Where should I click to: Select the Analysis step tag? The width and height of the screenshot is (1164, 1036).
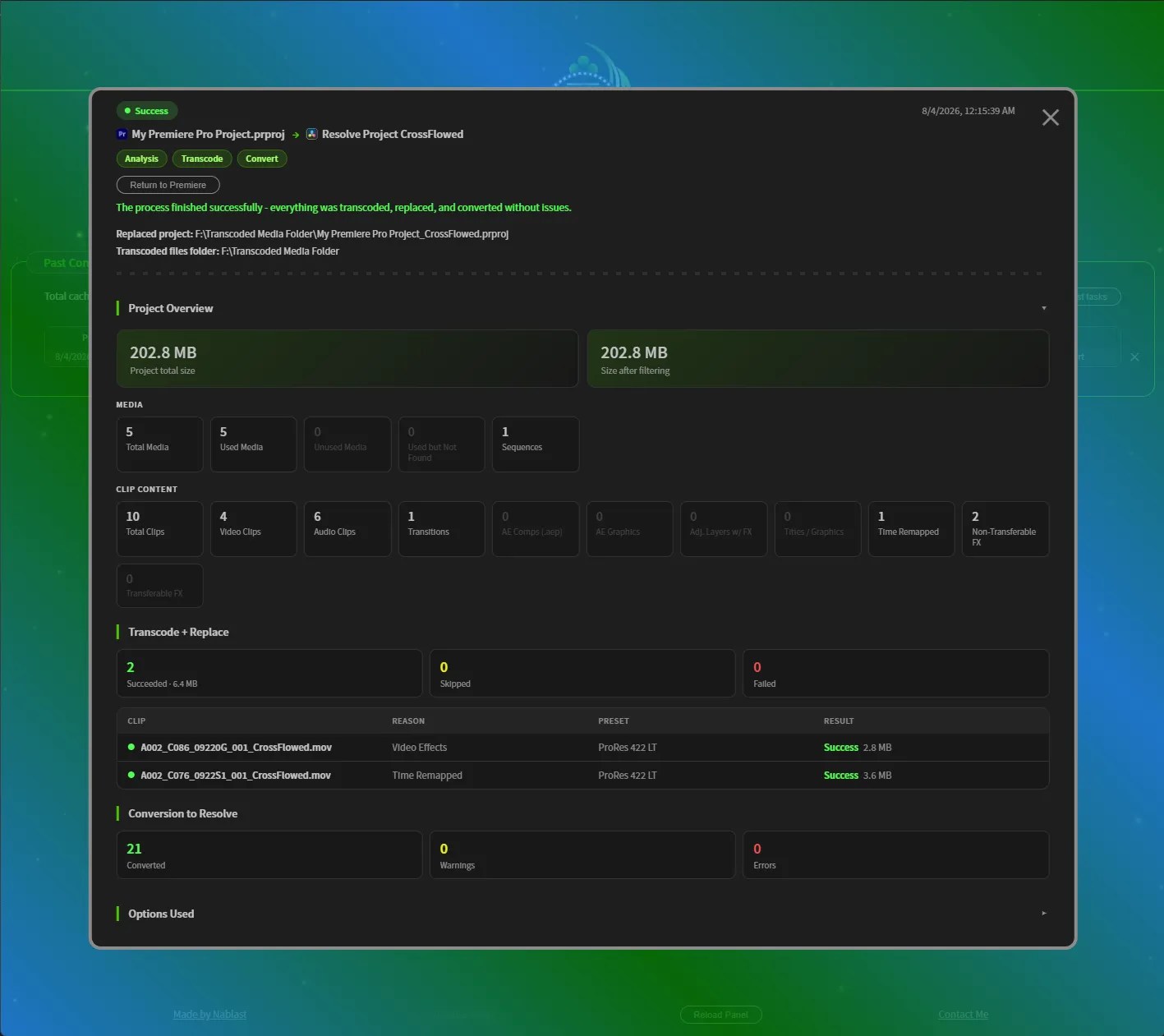(141, 159)
